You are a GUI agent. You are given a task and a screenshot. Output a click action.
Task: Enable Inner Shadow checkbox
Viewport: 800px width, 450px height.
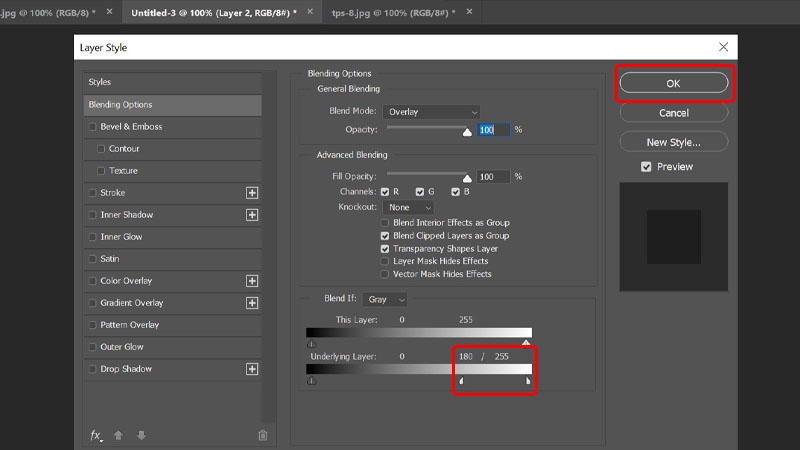tap(92, 215)
